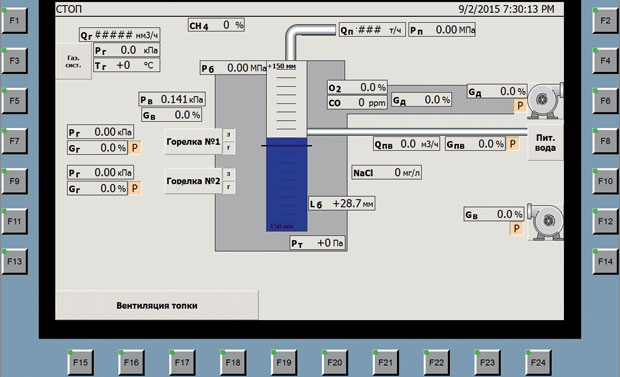
Task: Select the Qг ##### нм3/ч gas flow field
Action: pyautogui.click(x=120, y=35)
